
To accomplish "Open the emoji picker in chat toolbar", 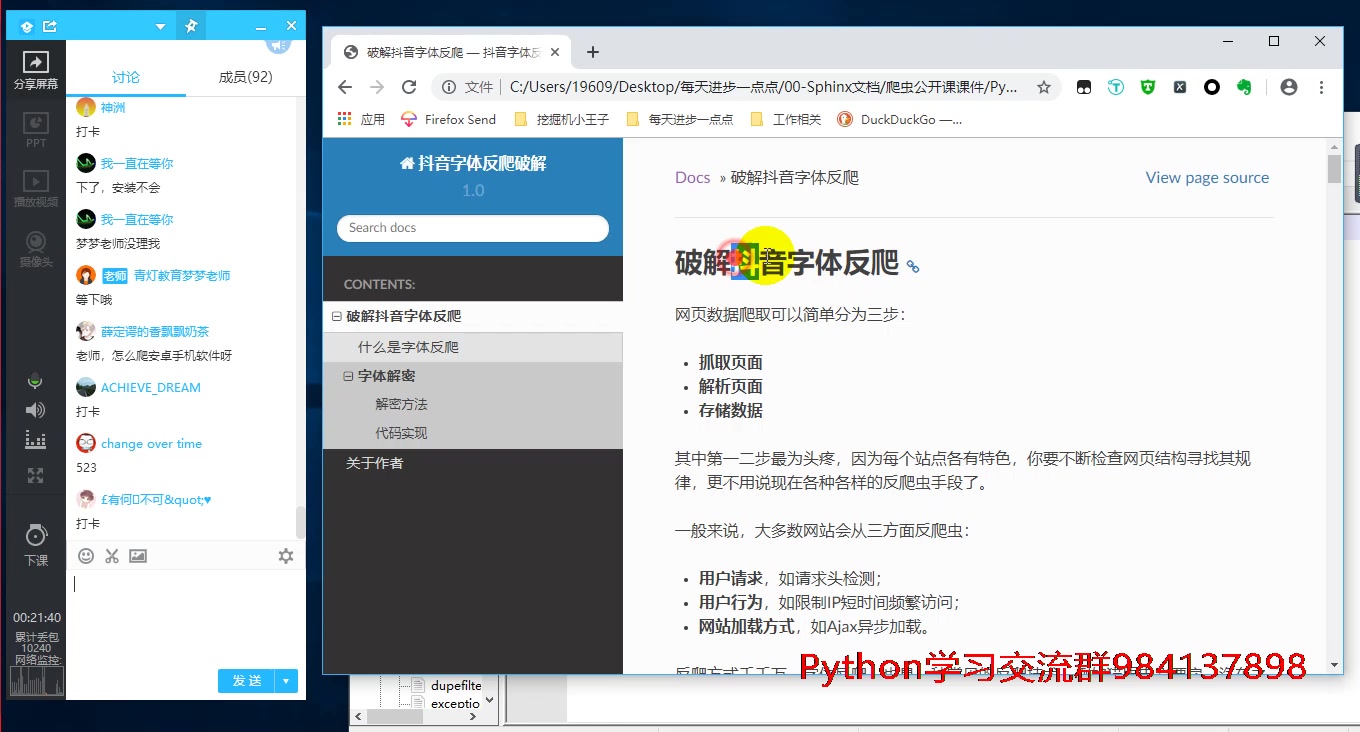I will pyautogui.click(x=85, y=555).
